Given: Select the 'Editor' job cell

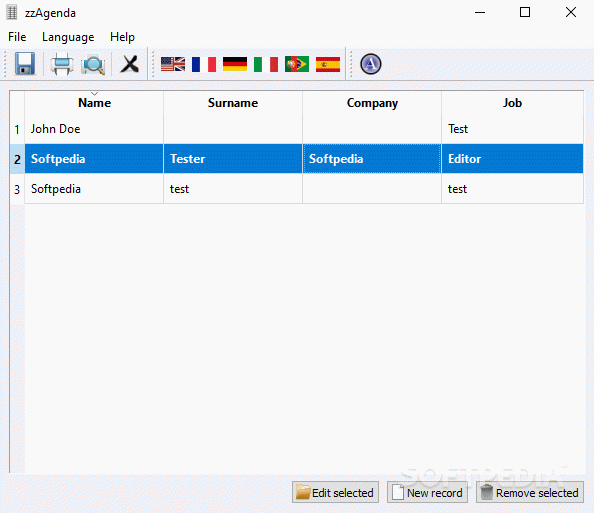Looking at the screenshot, I should point(512,159).
